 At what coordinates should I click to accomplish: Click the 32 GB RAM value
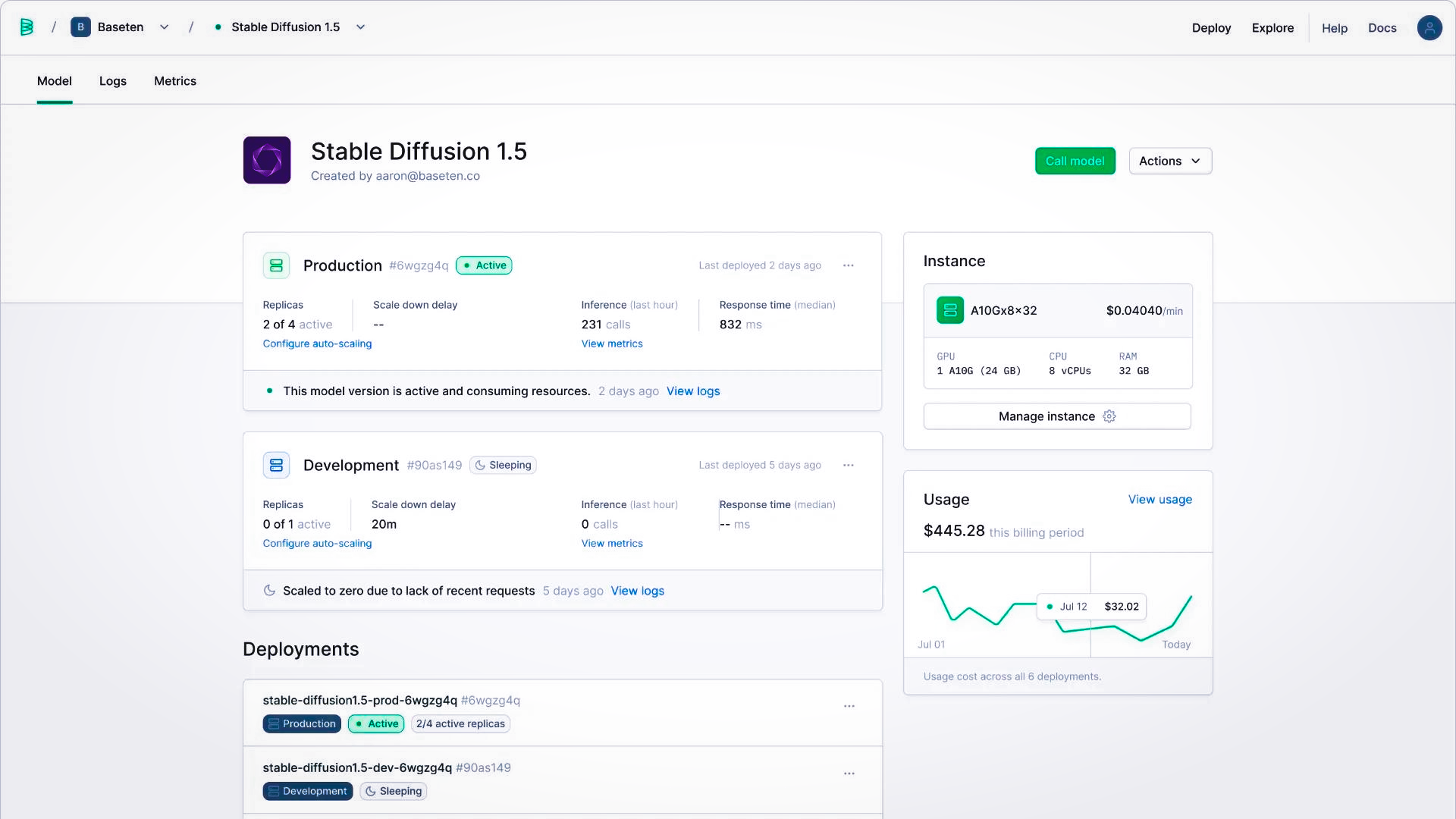(1134, 371)
